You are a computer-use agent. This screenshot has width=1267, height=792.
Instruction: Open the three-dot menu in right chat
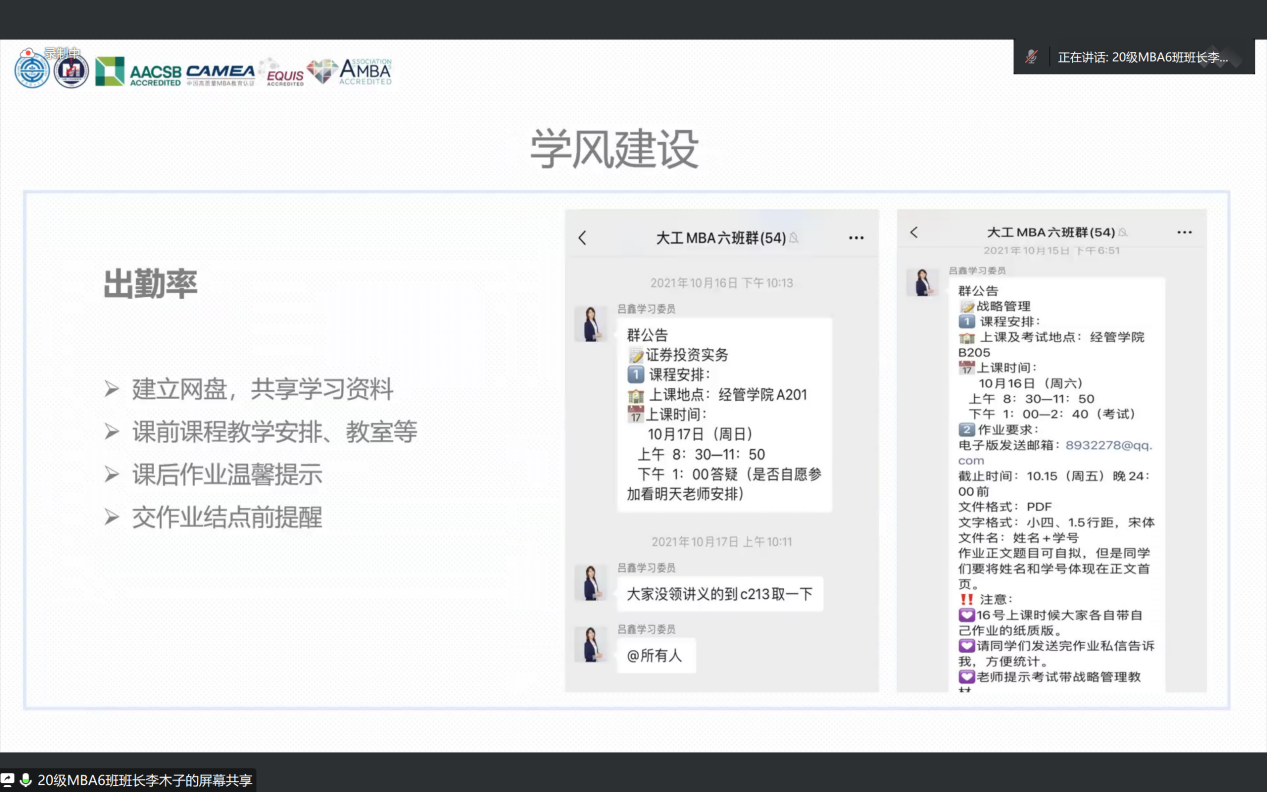(1184, 232)
